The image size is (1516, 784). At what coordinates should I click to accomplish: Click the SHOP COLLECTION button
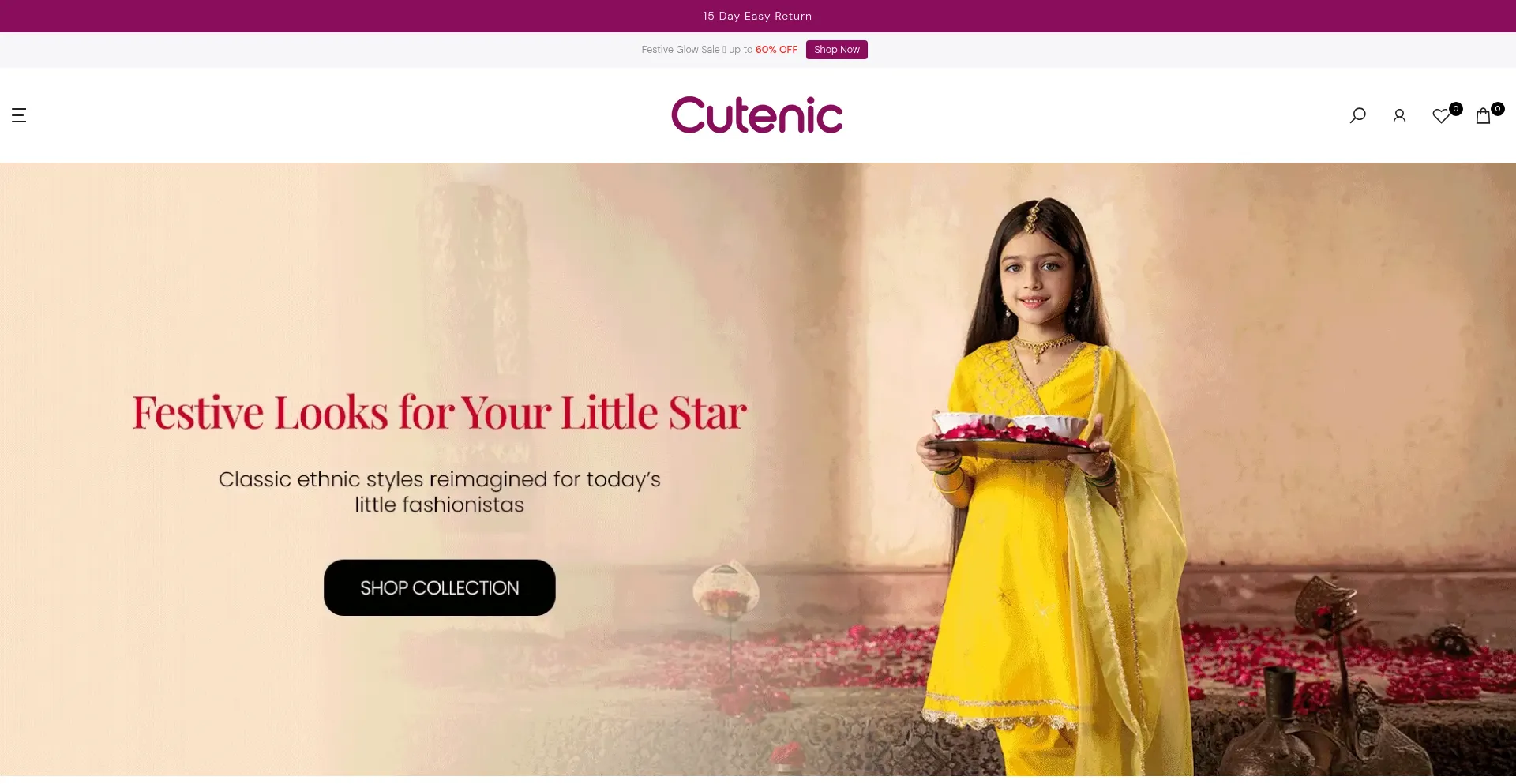coord(440,587)
